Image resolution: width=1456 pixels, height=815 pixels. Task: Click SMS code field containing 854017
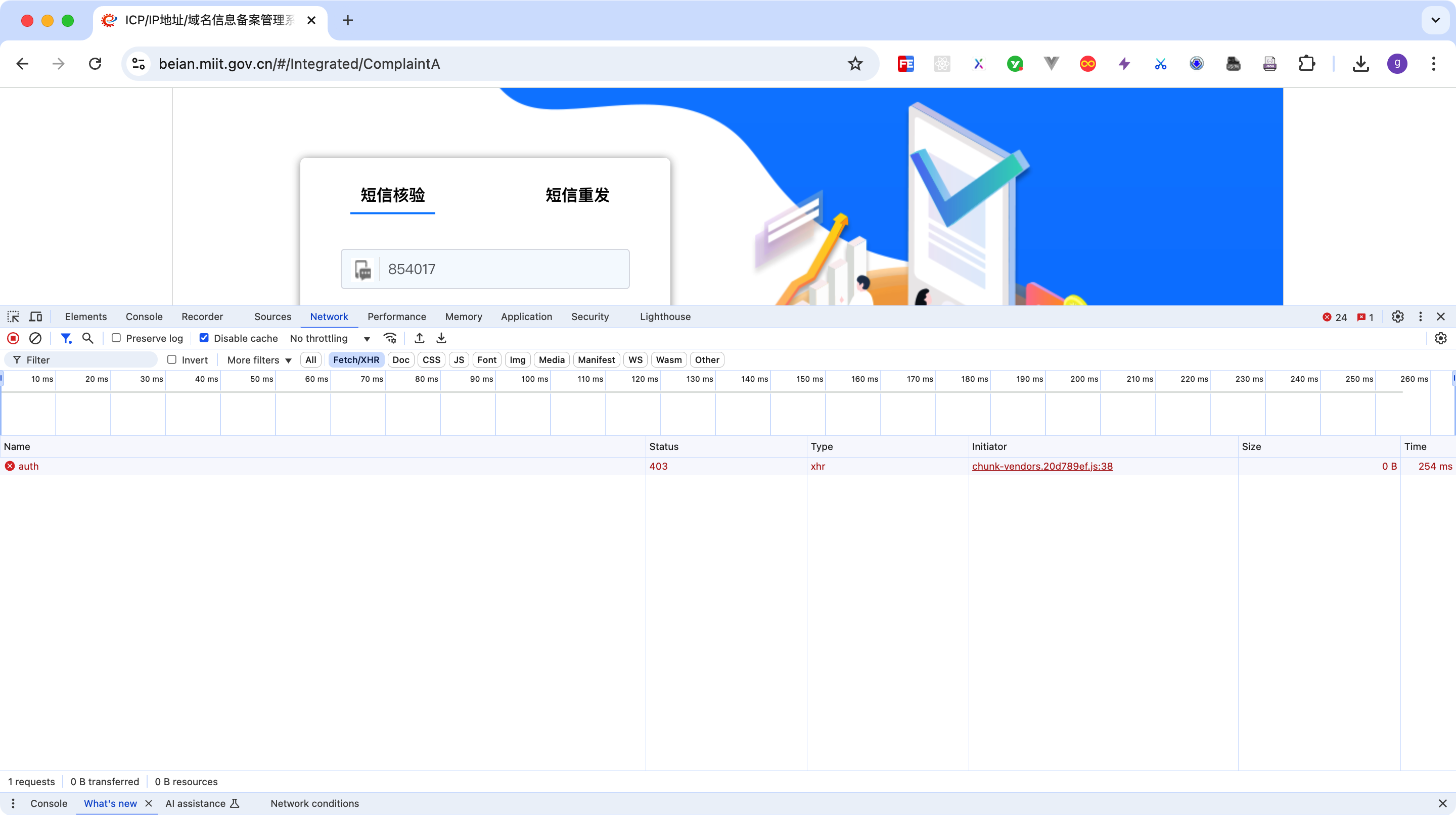click(485, 269)
